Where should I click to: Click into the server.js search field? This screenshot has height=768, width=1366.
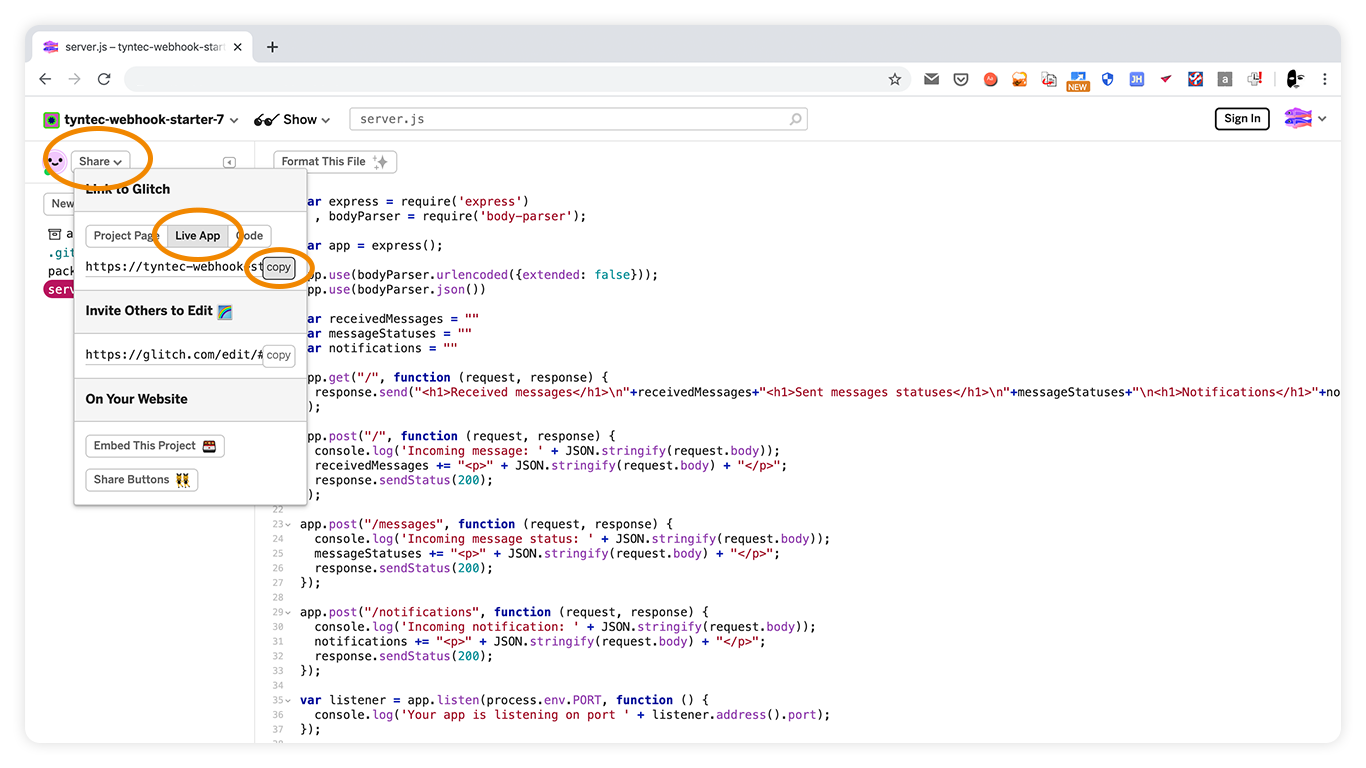(x=578, y=119)
